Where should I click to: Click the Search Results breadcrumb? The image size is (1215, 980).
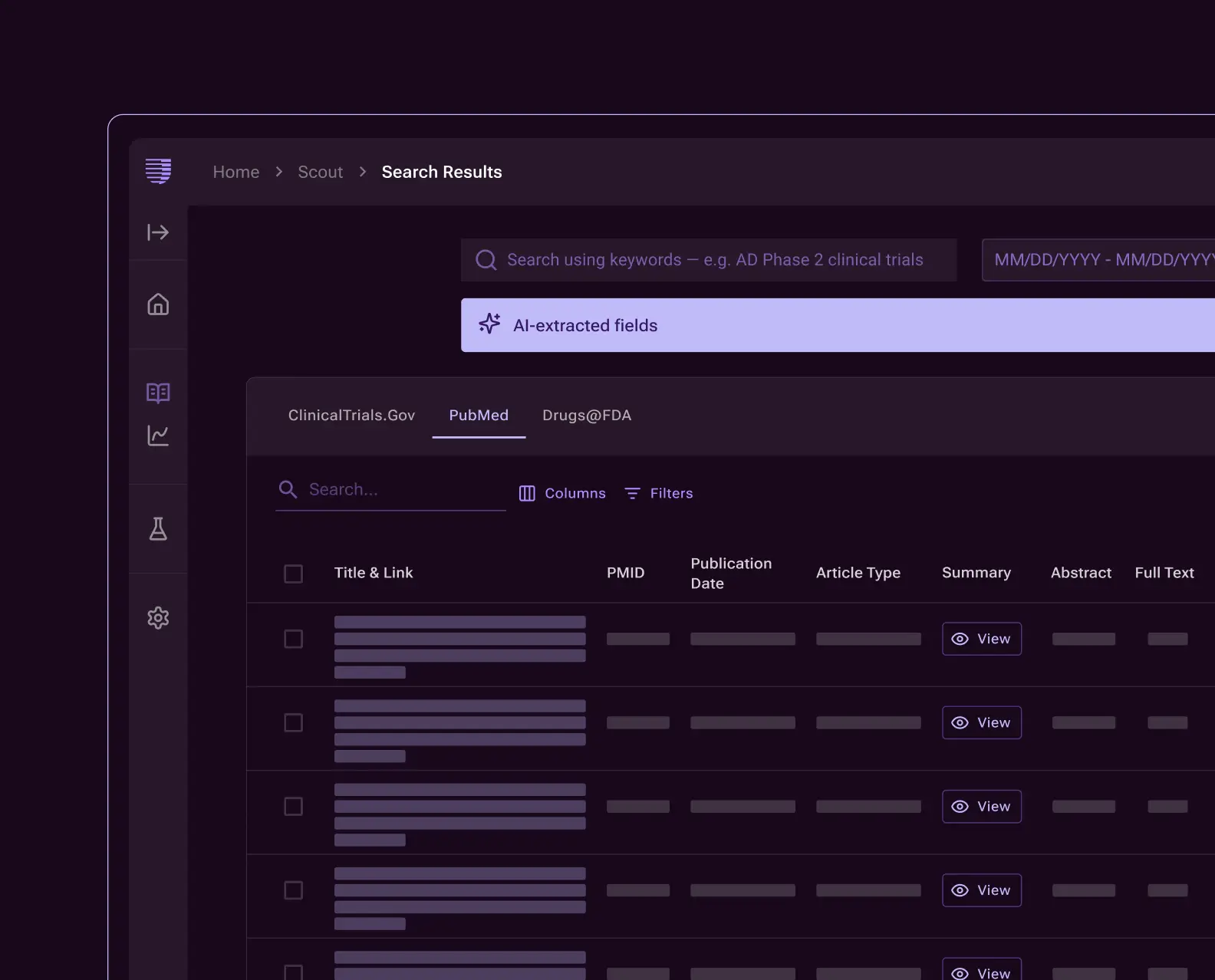(x=442, y=172)
